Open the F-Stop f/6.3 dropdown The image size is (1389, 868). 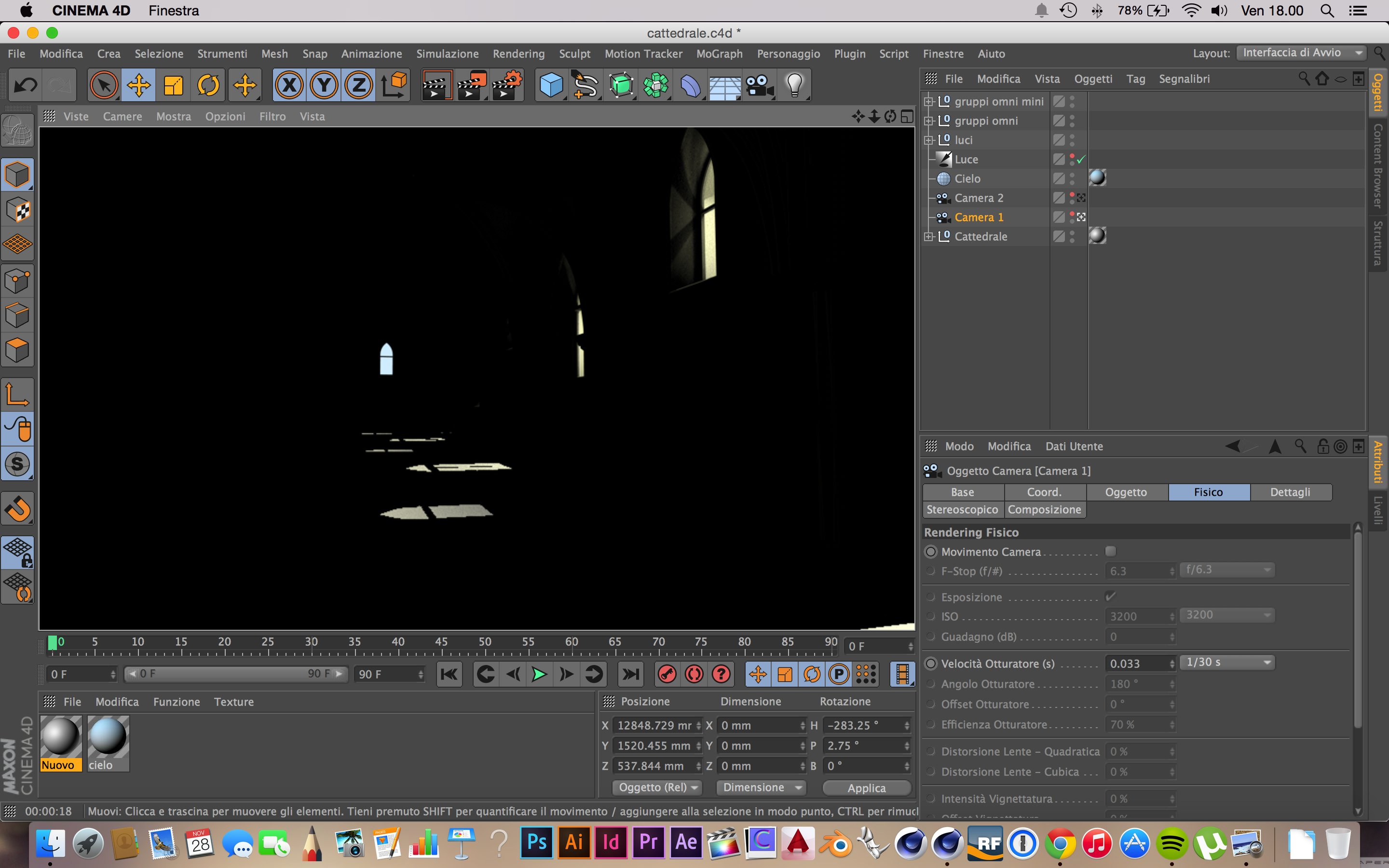(x=1226, y=570)
